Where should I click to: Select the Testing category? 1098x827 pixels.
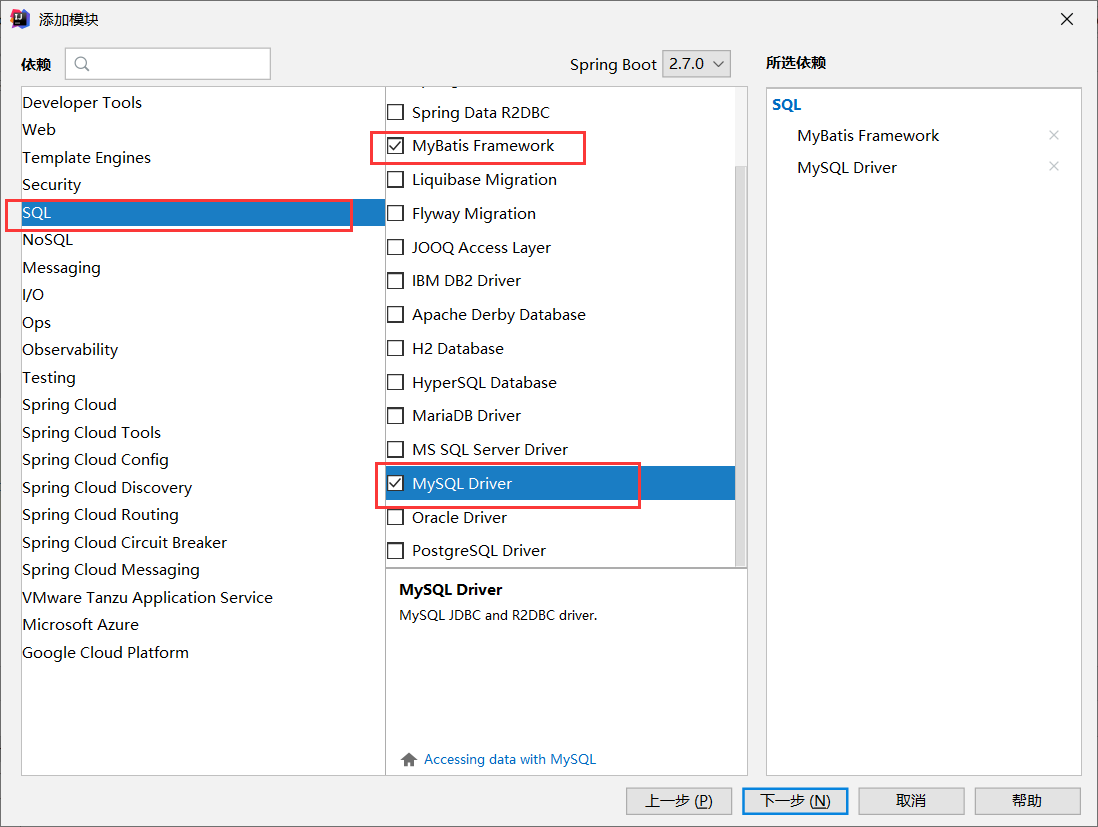(x=48, y=377)
